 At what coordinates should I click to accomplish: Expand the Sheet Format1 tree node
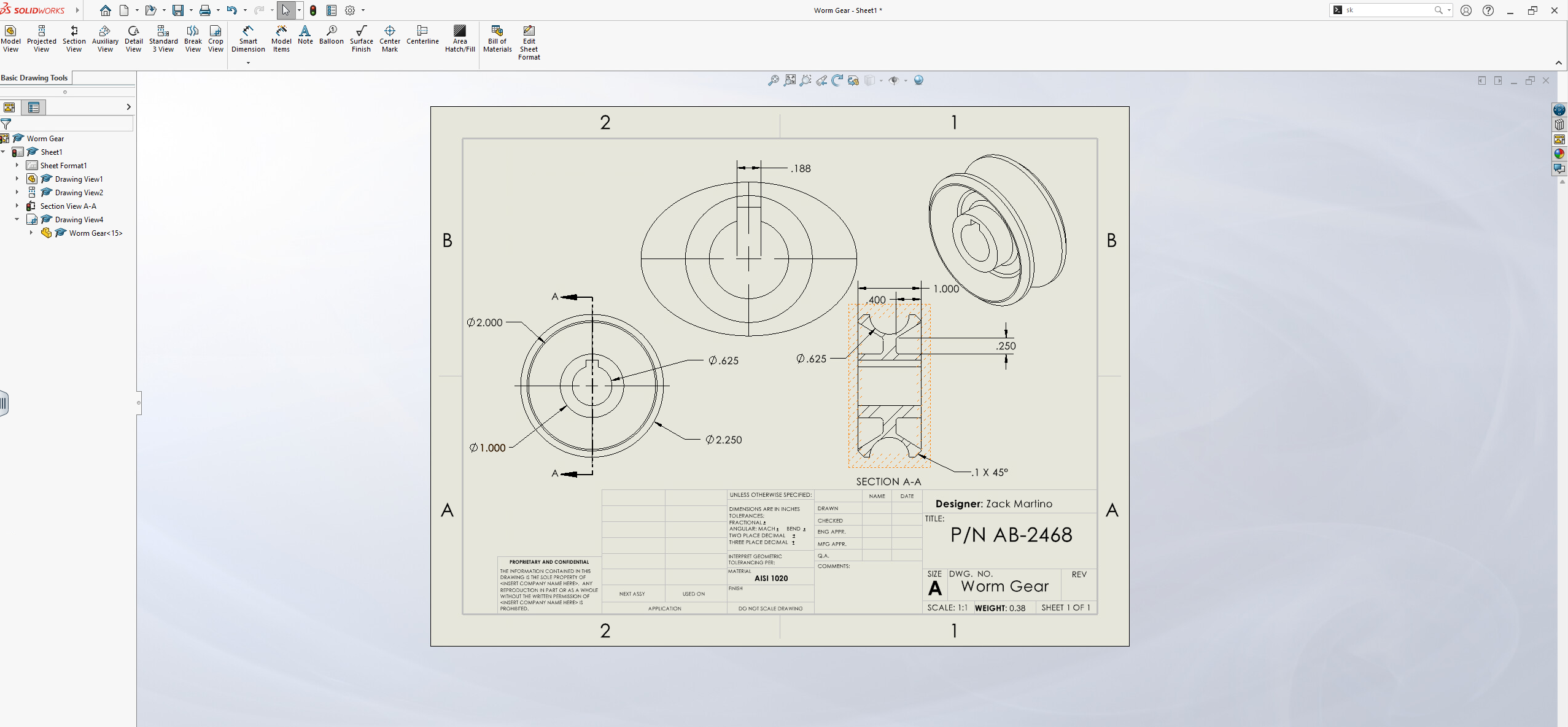(17, 165)
